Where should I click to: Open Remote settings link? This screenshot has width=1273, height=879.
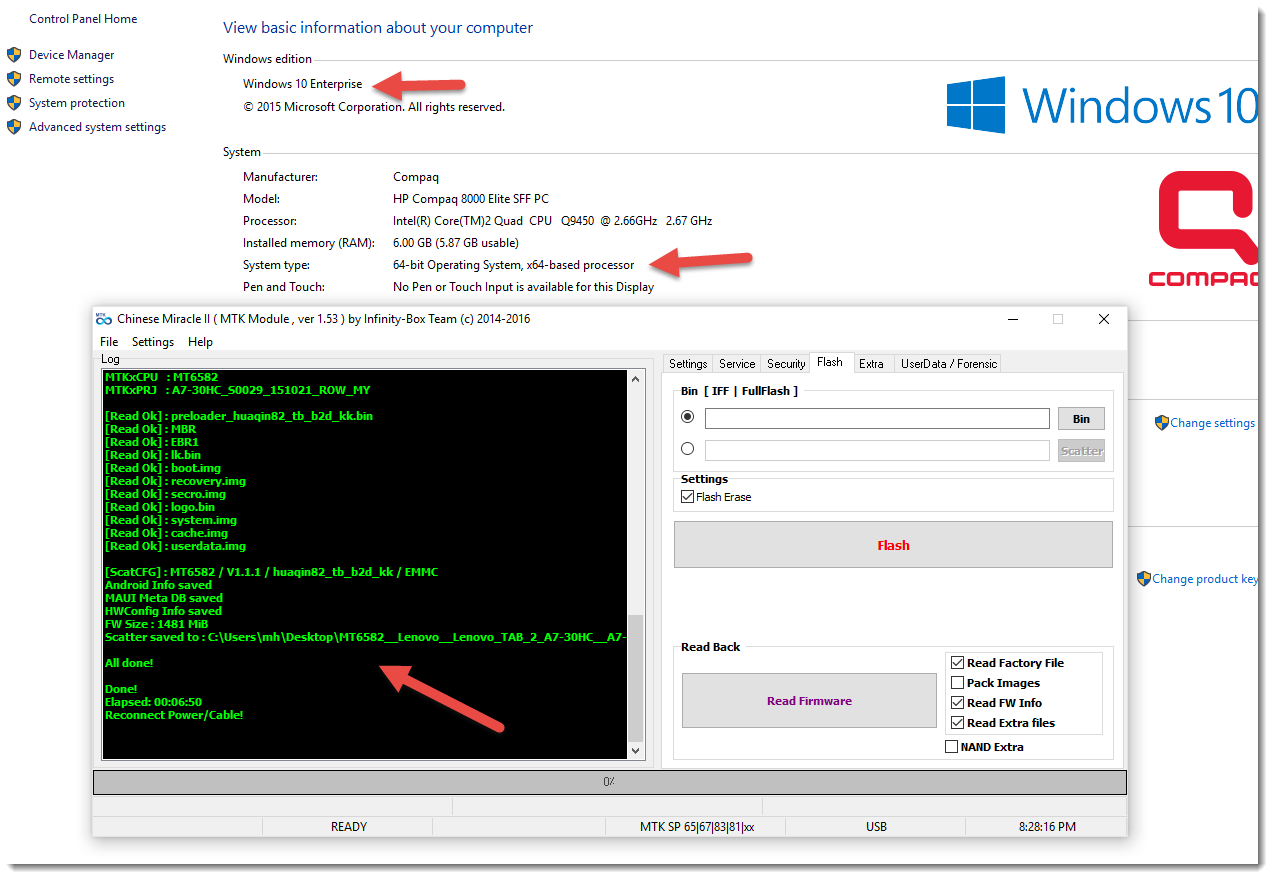(71, 79)
